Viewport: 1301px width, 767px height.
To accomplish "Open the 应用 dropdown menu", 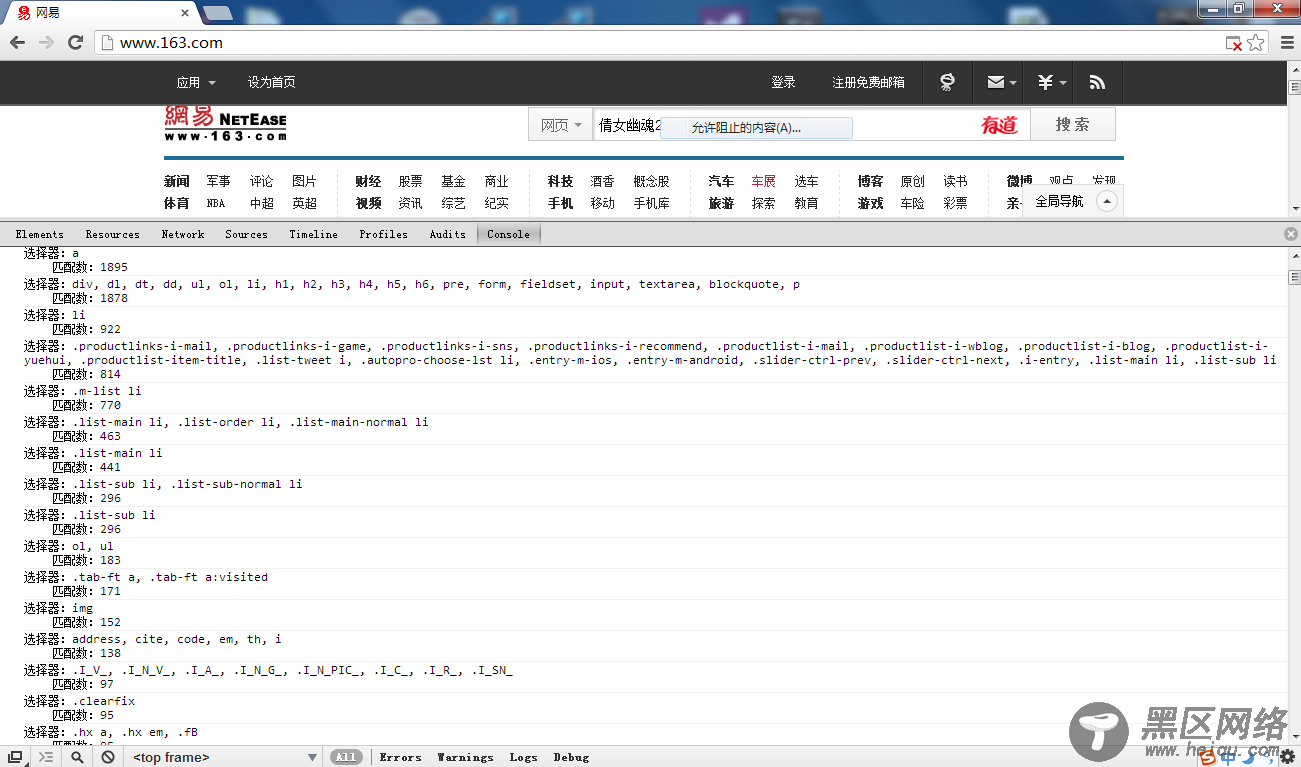I will coord(196,83).
